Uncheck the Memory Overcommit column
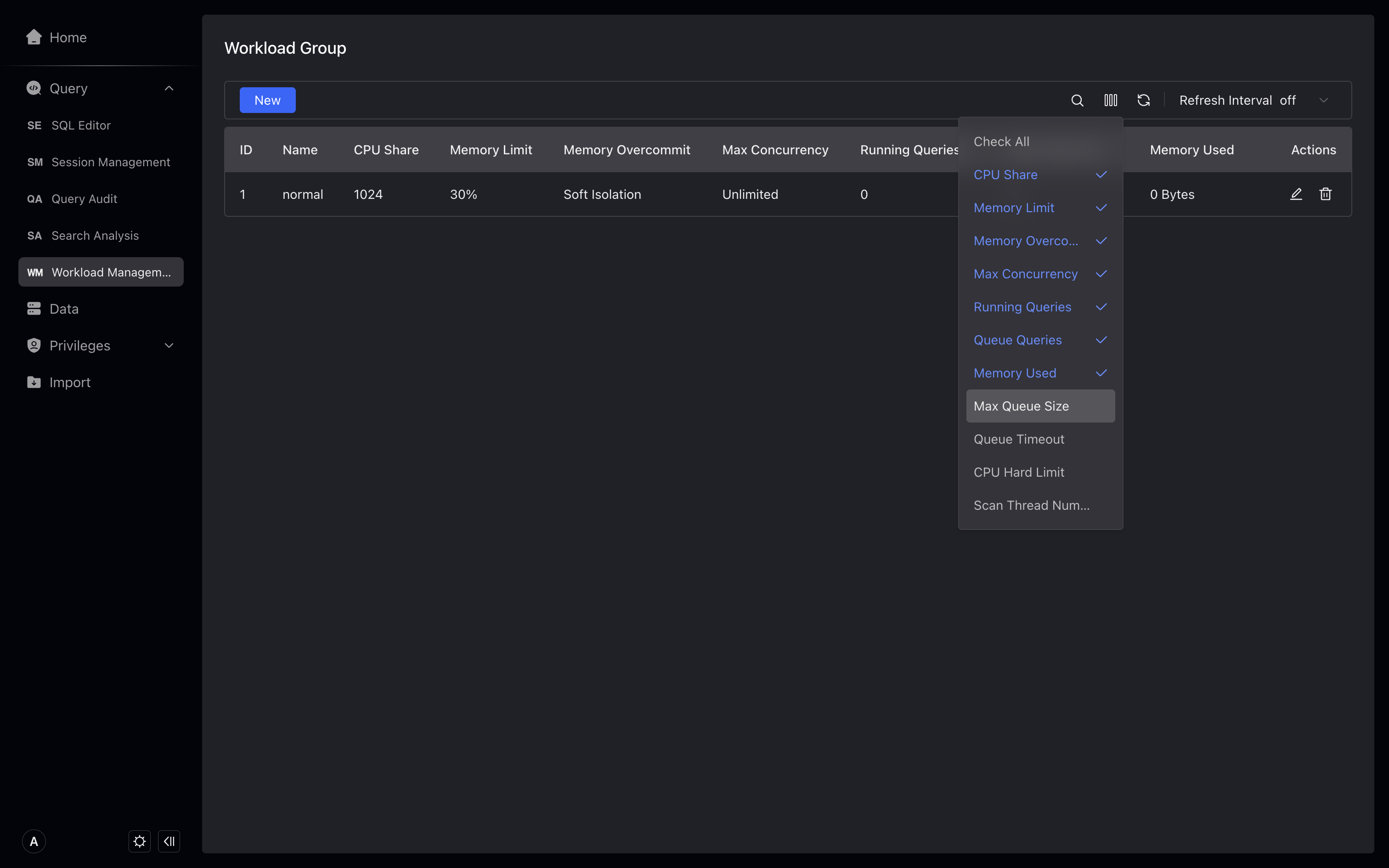This screenshot has height=868, width=1389. (1041, 241)
